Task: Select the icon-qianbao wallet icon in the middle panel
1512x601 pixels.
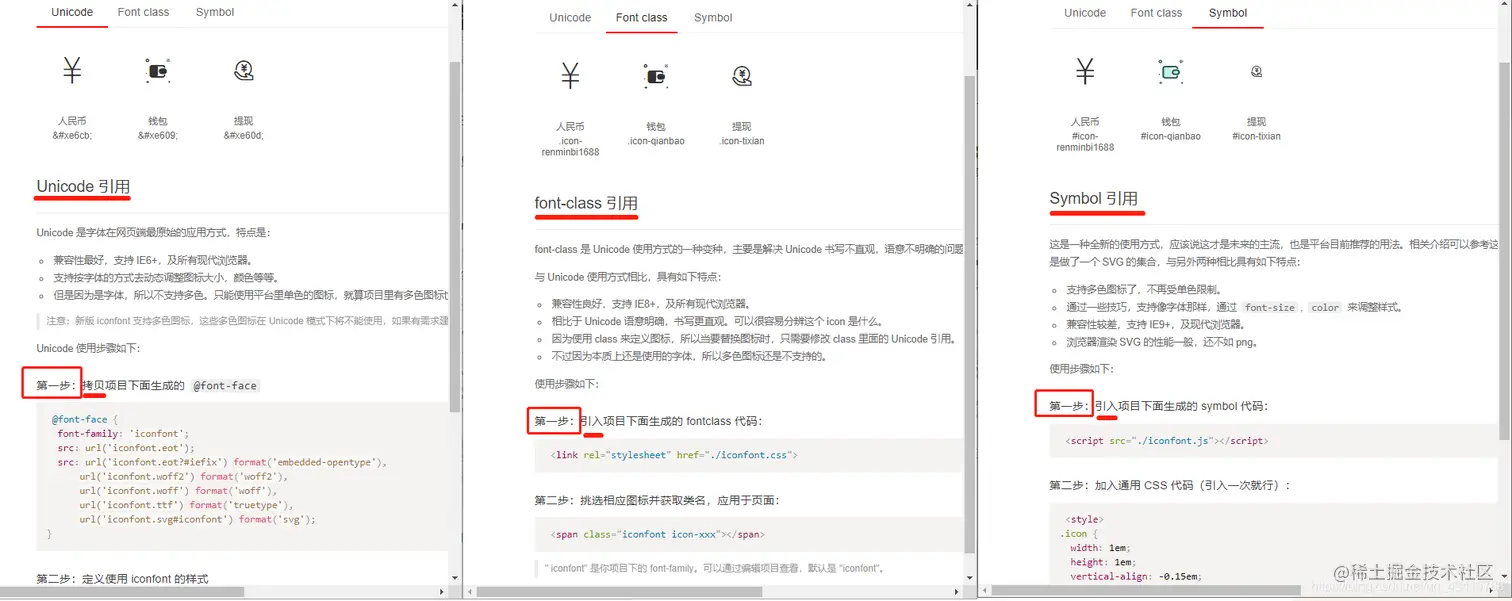Action: tap(655, 74)
